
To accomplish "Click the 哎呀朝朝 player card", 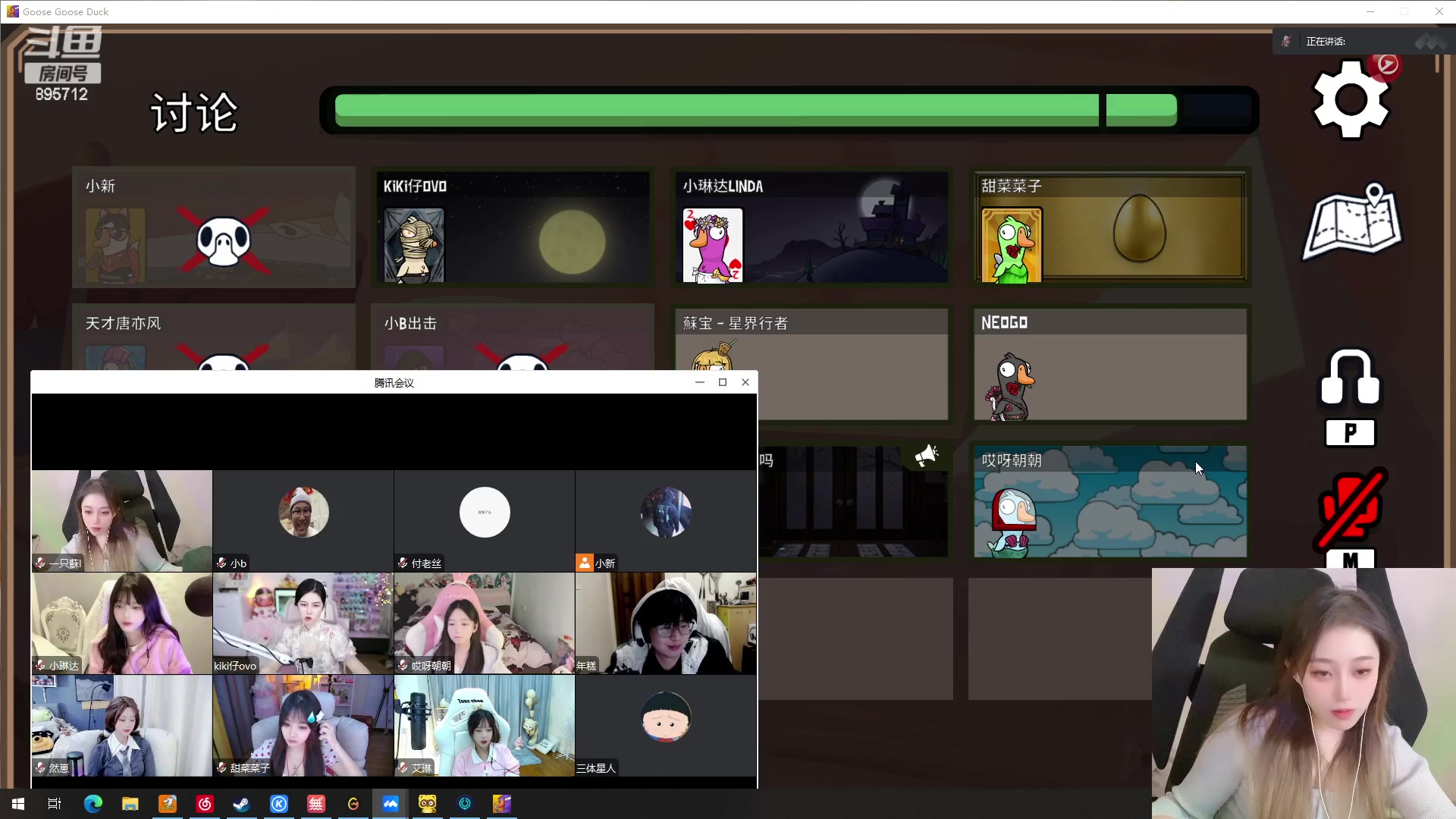I will pyautogui.click(x=1109, y=500).
